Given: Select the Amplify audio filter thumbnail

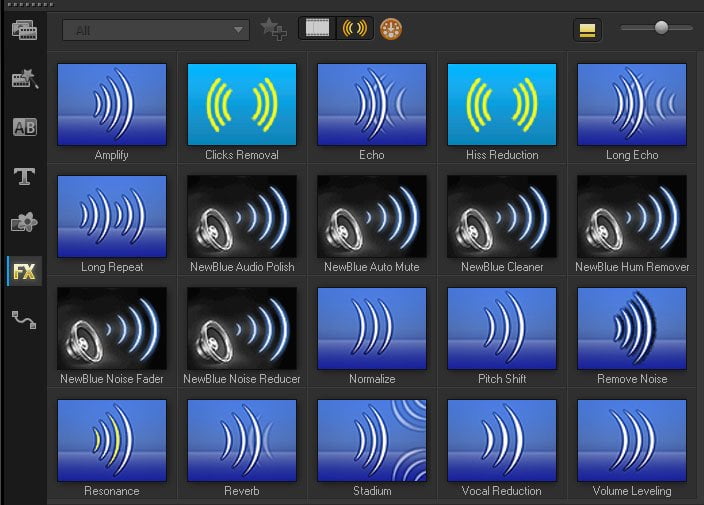Looking at the screenshot, I should (x=112, y=105).
